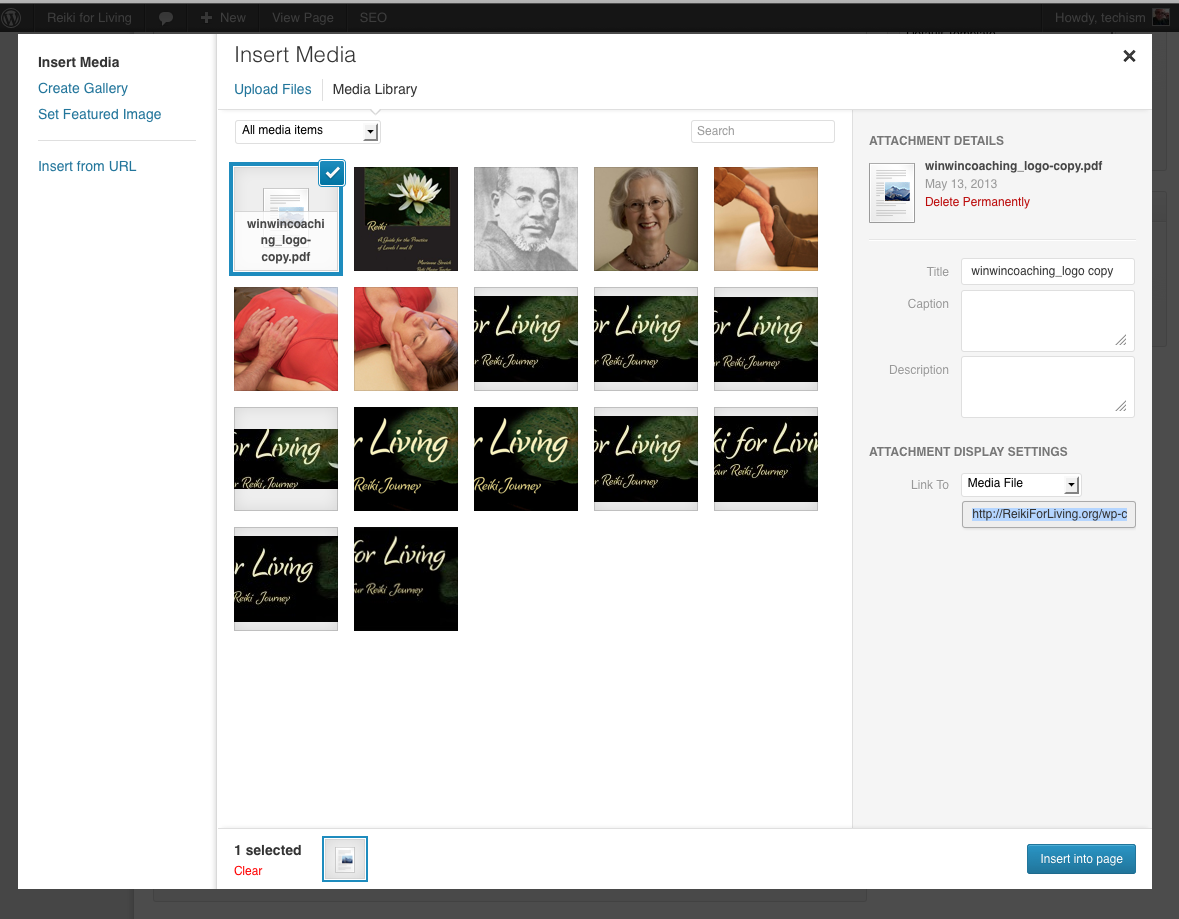Click the PDF attachment details preview icon

[891, 192]
